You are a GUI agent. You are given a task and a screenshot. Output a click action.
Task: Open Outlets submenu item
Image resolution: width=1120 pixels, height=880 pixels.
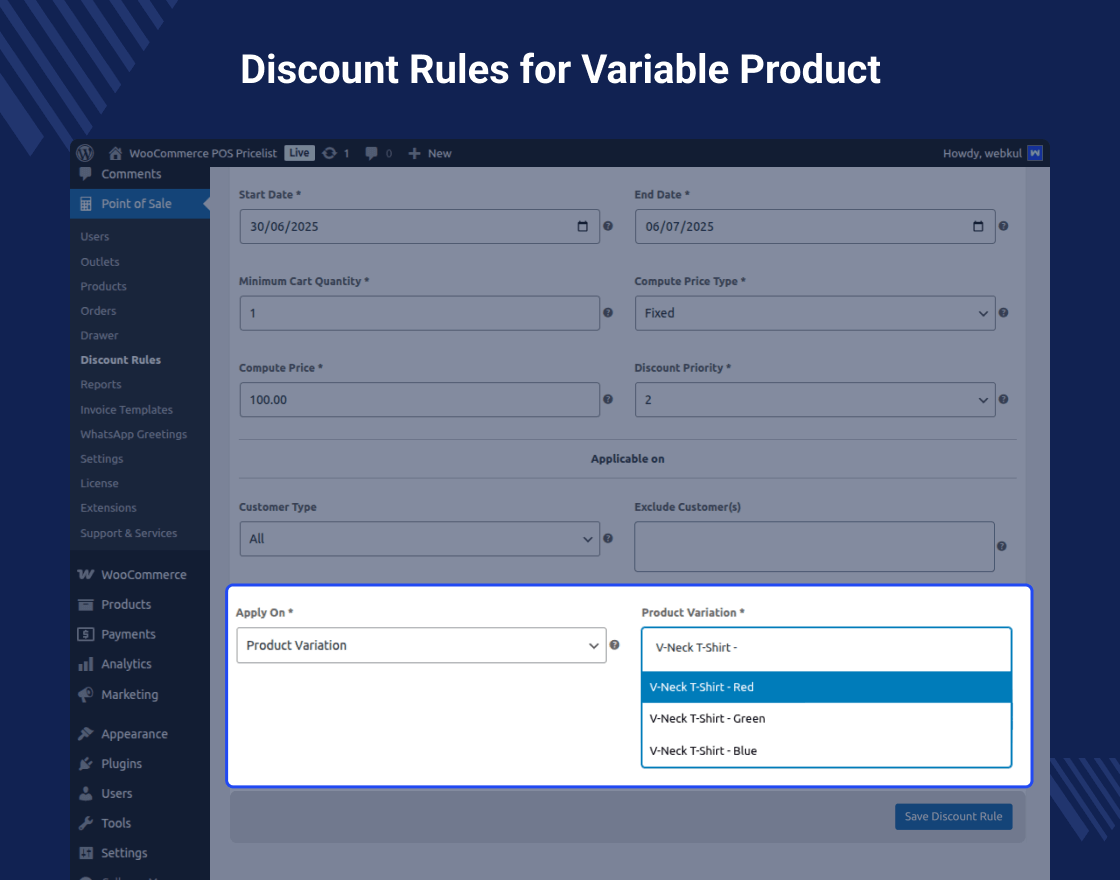point(100,262)
